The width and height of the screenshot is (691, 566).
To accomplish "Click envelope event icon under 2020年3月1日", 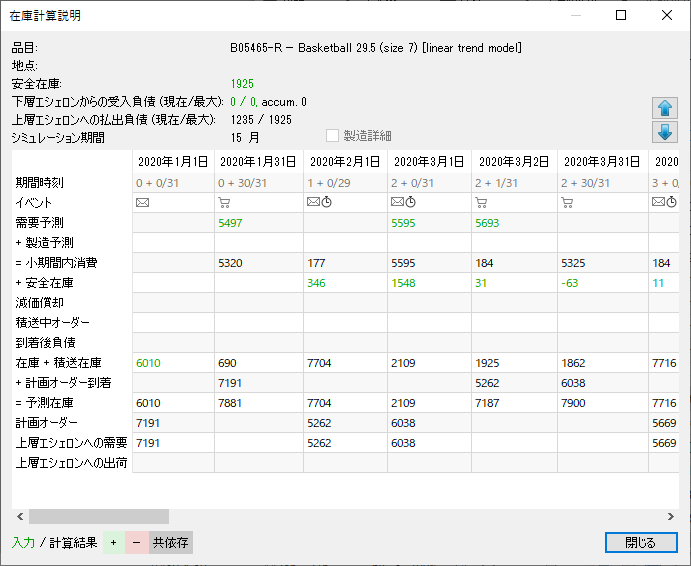I will (x=397, y=202).
